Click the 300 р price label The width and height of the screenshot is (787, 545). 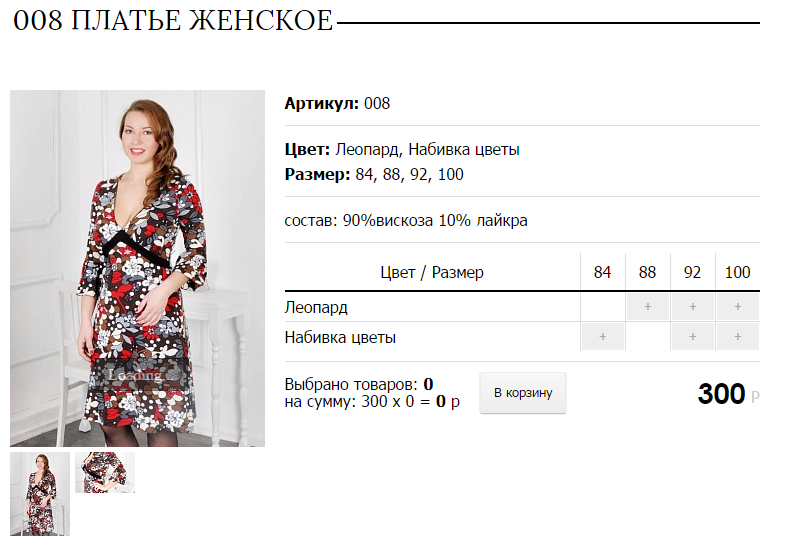(729, 393)
